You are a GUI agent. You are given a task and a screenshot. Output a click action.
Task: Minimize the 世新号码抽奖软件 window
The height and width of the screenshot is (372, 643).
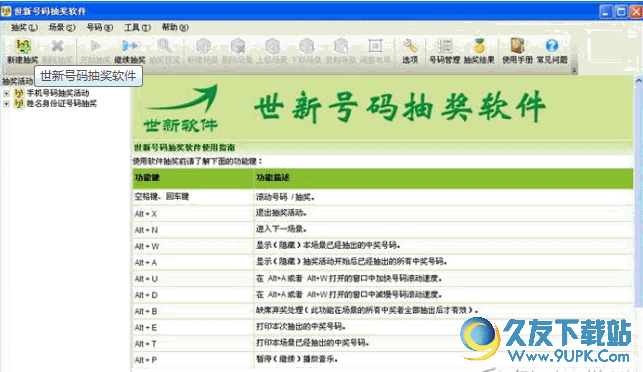pyautogui.click(x=606, y=11)
